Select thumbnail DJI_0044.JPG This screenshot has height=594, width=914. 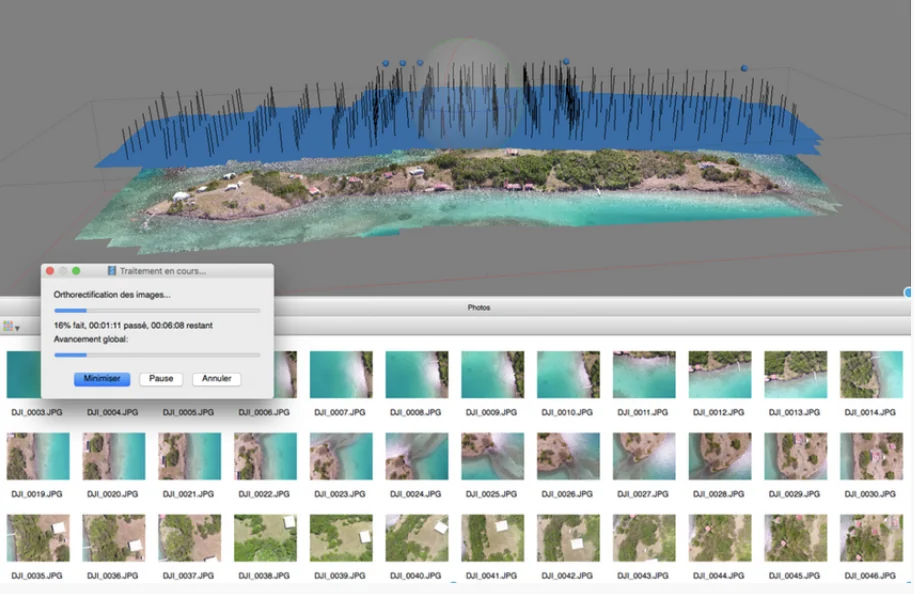720,537
